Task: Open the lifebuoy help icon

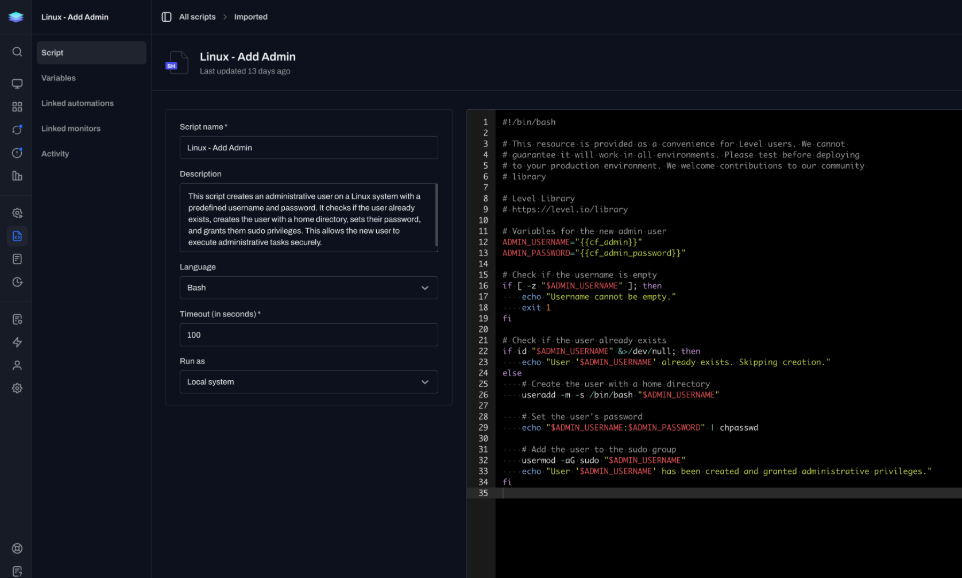Action: click(17, 549)
